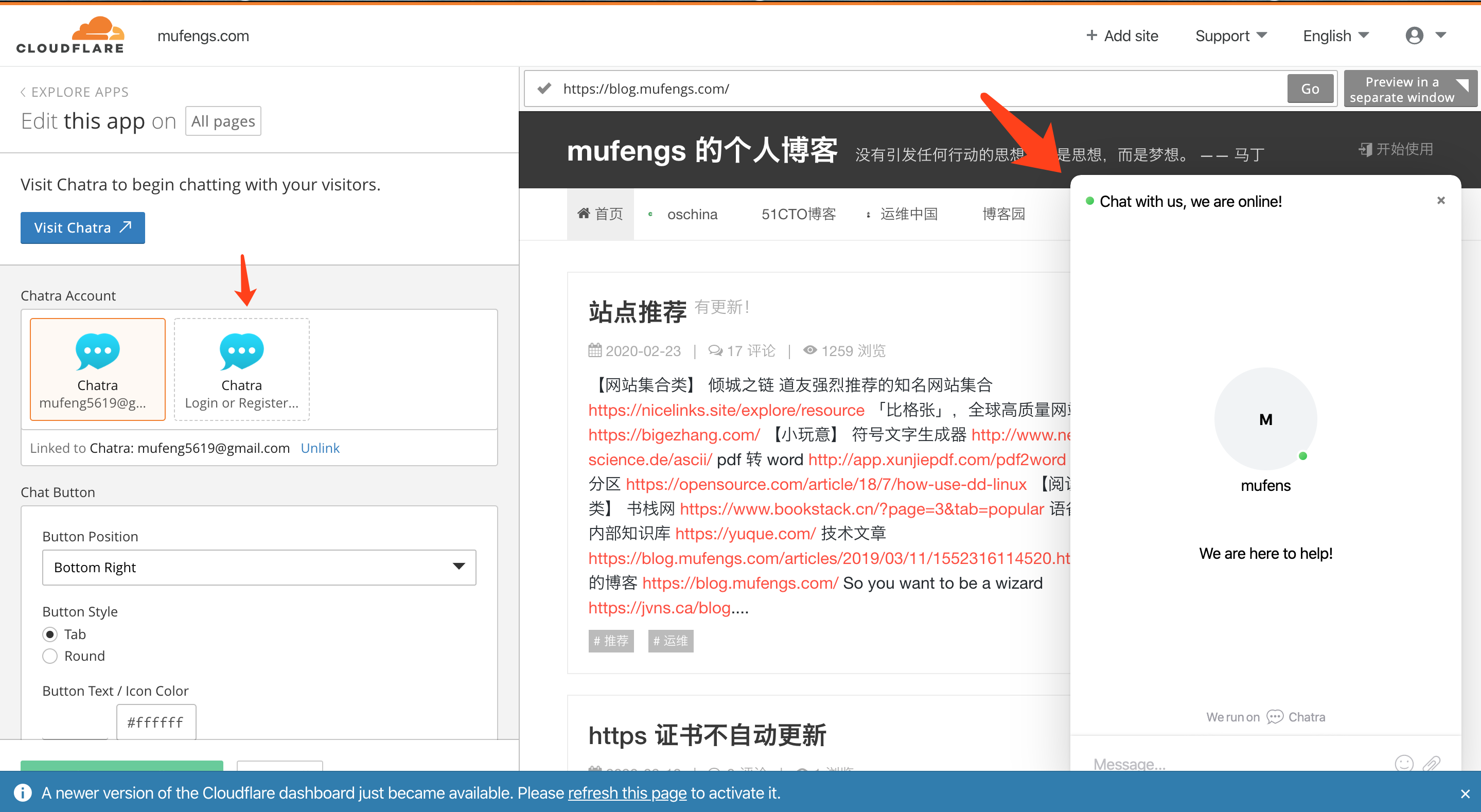This screenshot has width=1481, height=812.
Task: Click the Unlink account link
Action: pos(320,448)
